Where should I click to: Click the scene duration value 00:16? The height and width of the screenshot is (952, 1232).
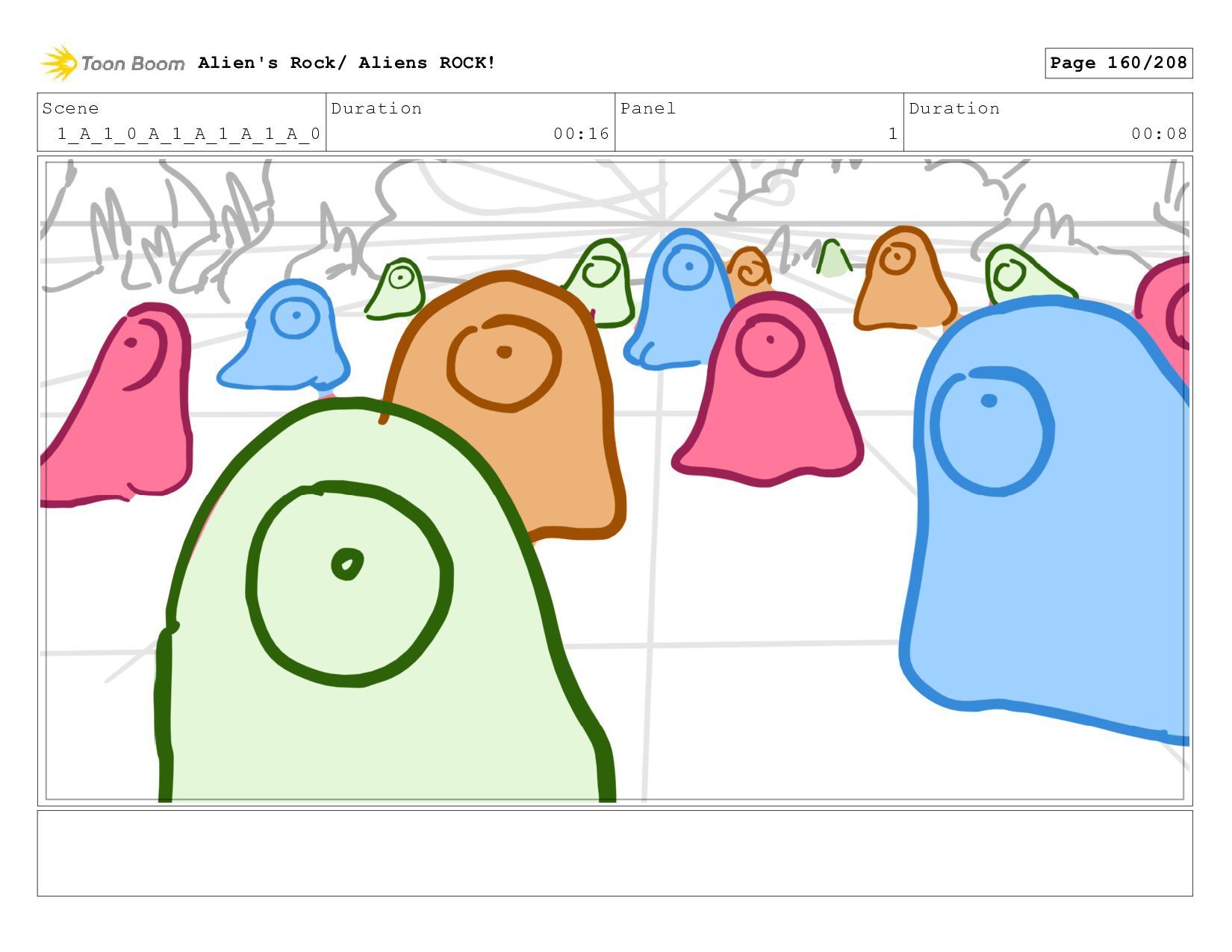581,134
